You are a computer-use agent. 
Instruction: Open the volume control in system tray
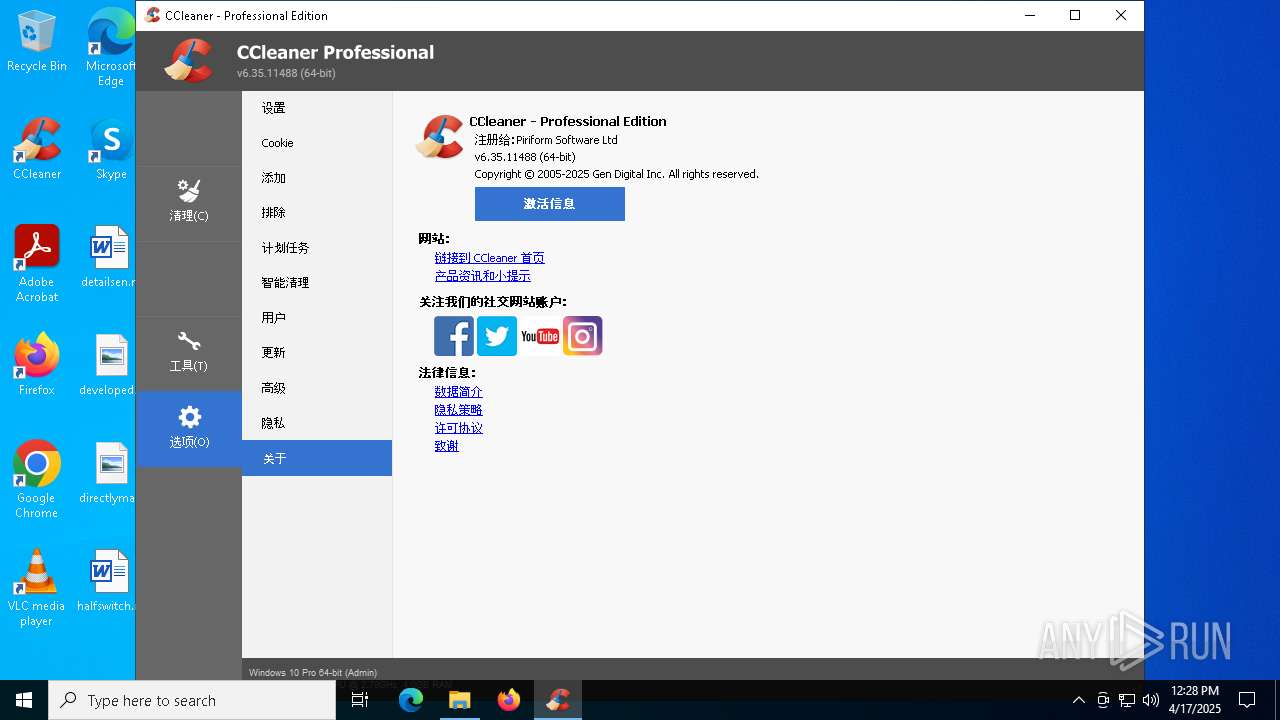tap(1151, 700)
